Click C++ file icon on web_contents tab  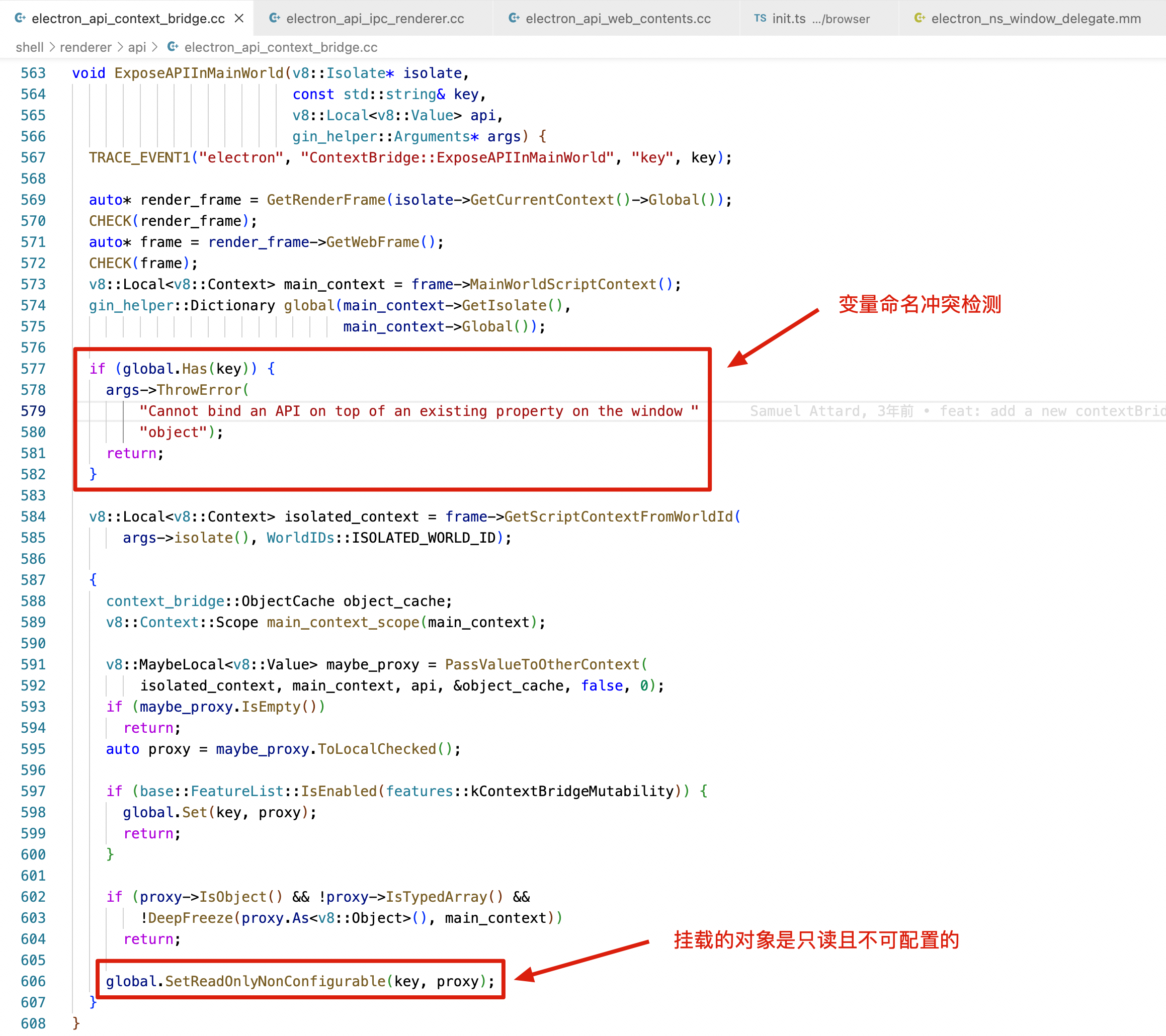tap(514, 18)
